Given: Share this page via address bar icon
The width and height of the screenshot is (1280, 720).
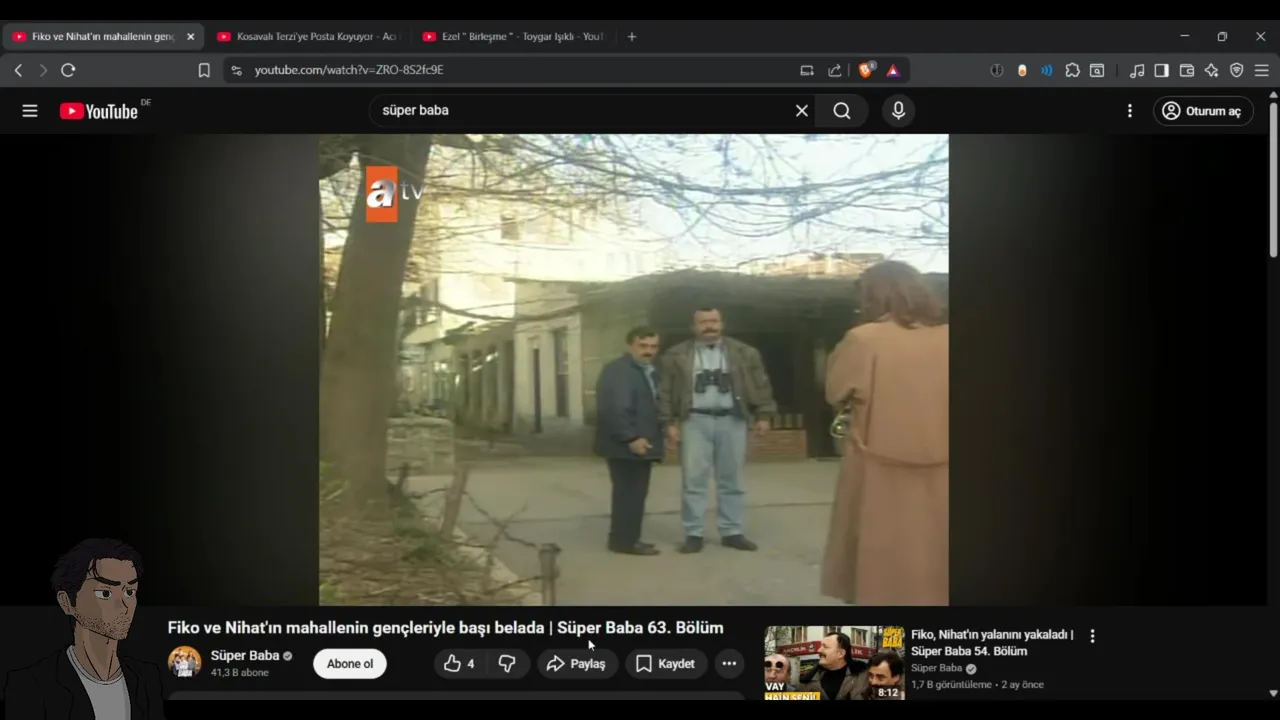Looking at the screenshot, I should tap(835, 70).
